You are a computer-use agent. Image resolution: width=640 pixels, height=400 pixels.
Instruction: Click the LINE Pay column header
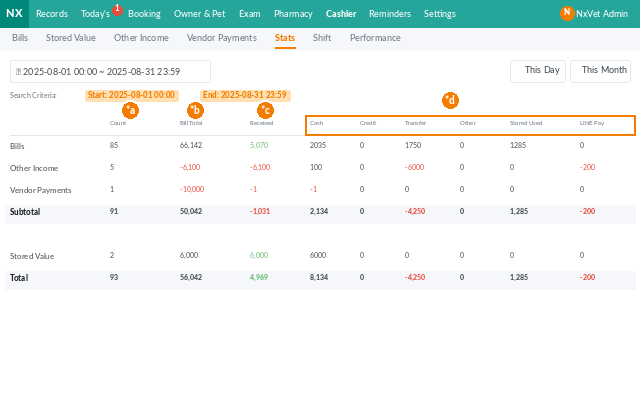592,123
